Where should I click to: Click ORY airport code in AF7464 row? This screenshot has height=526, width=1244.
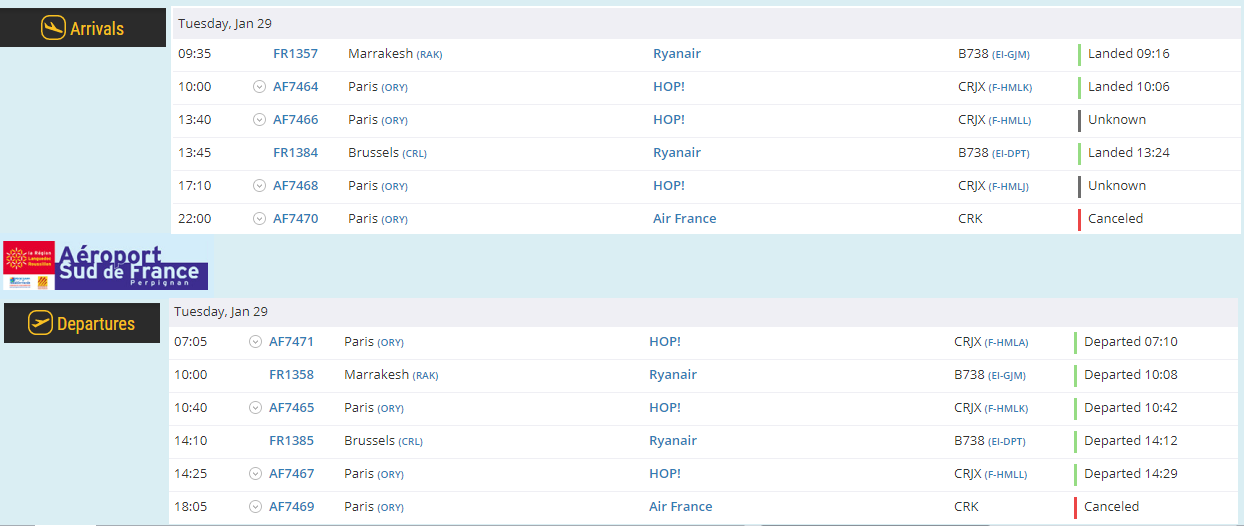pos(394,88)
